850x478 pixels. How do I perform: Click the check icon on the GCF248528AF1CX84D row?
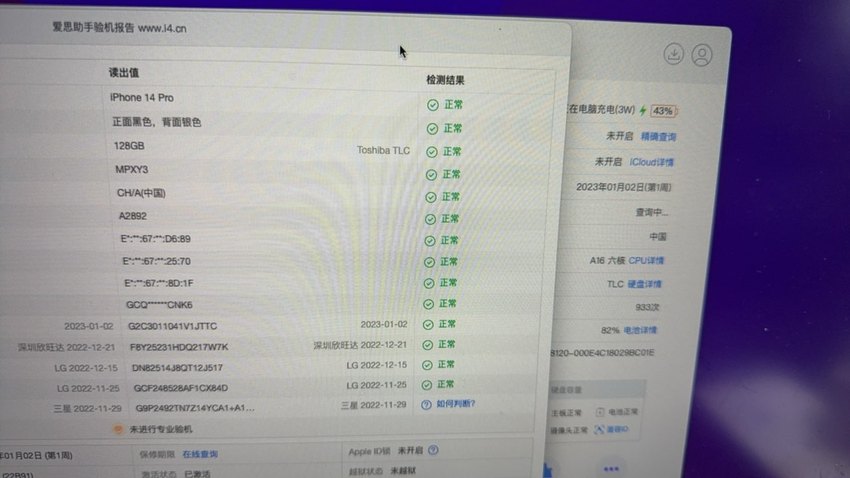click(427, 385)
